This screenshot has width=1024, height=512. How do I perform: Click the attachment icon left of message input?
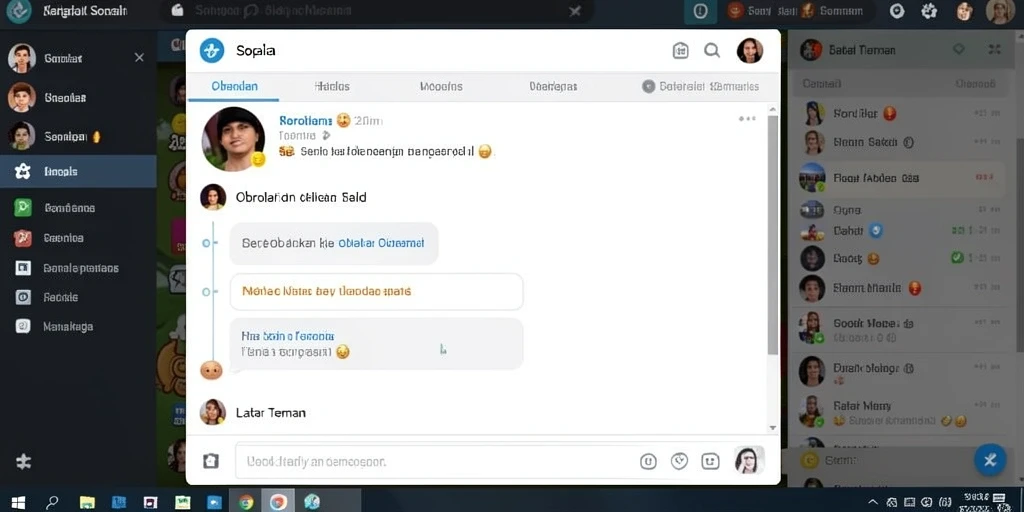pyautogui.click(x=210, y=461)
